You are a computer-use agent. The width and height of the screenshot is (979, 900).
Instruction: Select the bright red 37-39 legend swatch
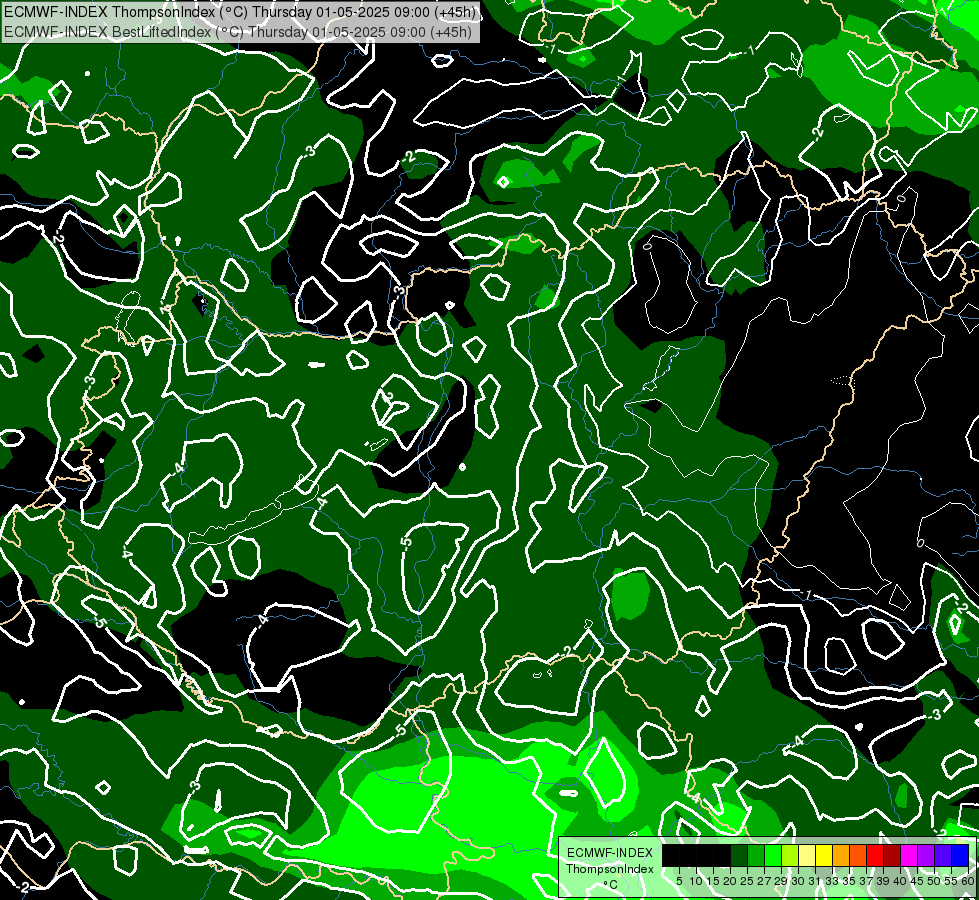[x=875, y=855]
